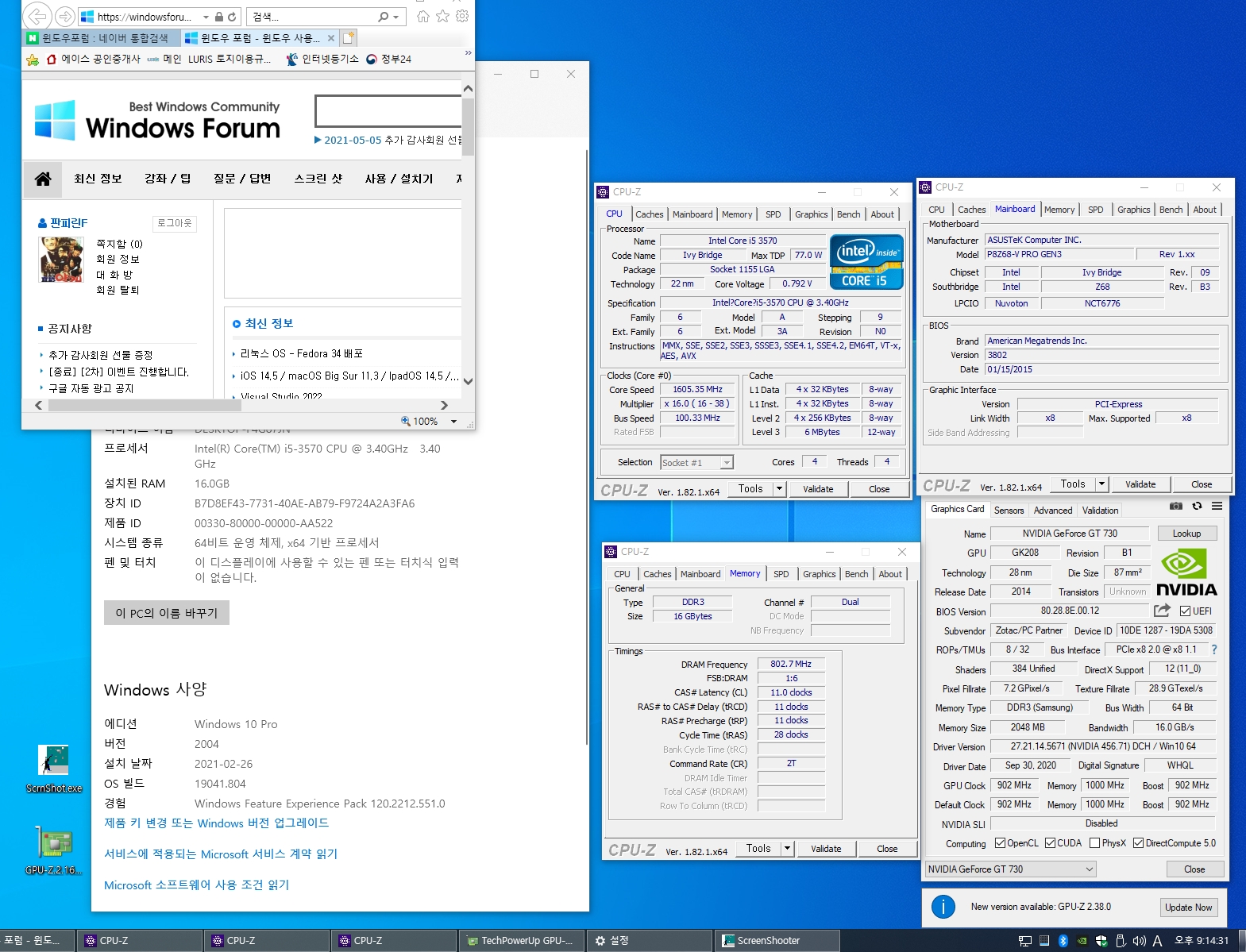Click GPU-Z info icon in update notice
Viewport: 1246px width, 952px height.
click(x=943, y=907)
